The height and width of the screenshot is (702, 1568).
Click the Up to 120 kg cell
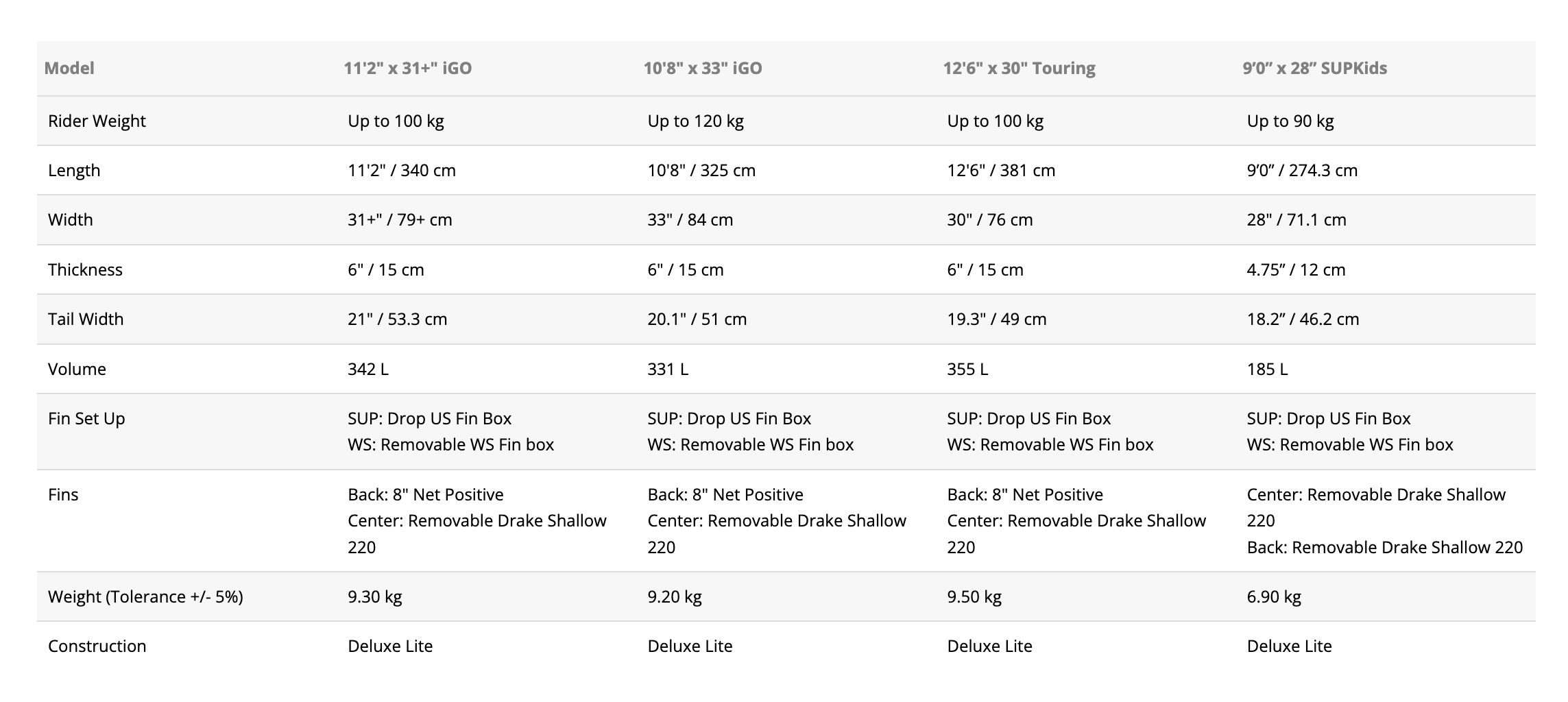695,121
